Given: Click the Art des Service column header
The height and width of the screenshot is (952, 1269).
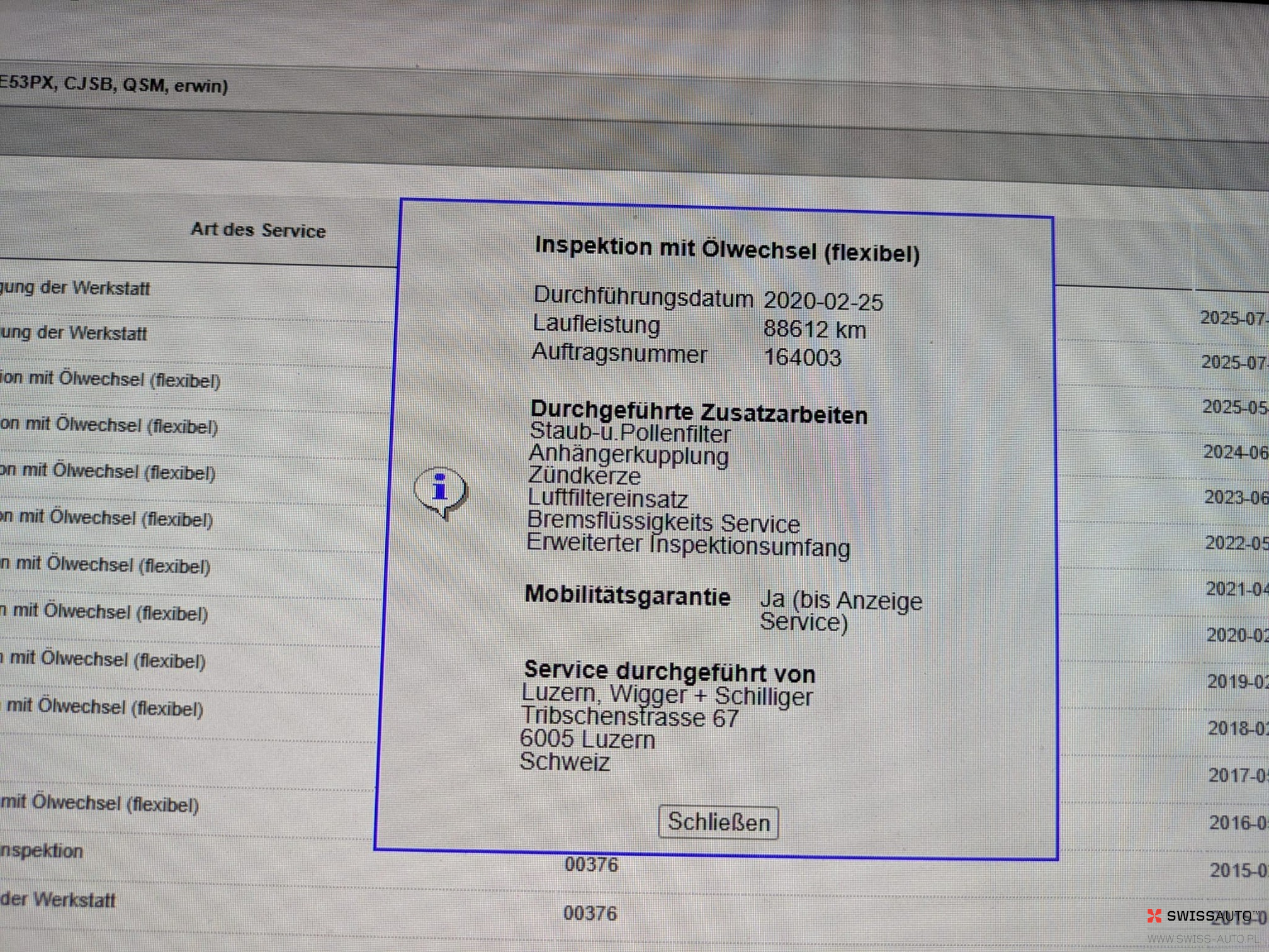Looking at the screenshot, I should [258, 230].
